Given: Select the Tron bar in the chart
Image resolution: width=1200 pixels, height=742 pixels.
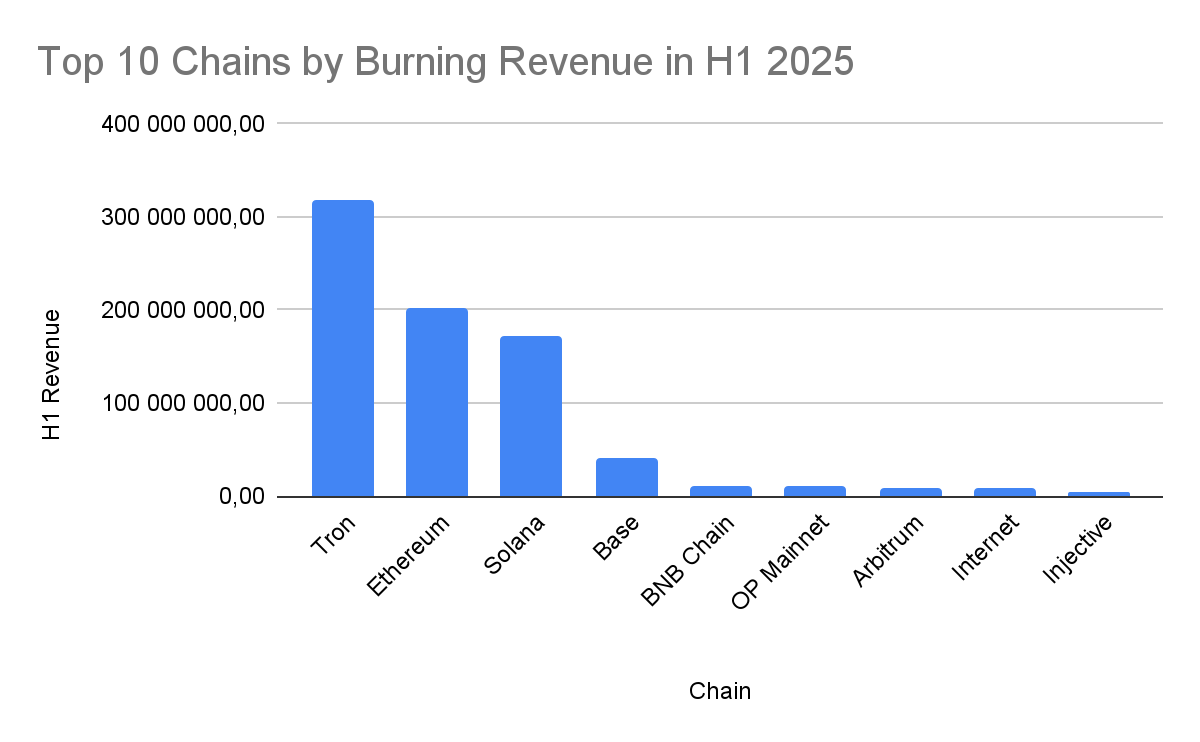Looking at the screenshot, I should 342,348.
